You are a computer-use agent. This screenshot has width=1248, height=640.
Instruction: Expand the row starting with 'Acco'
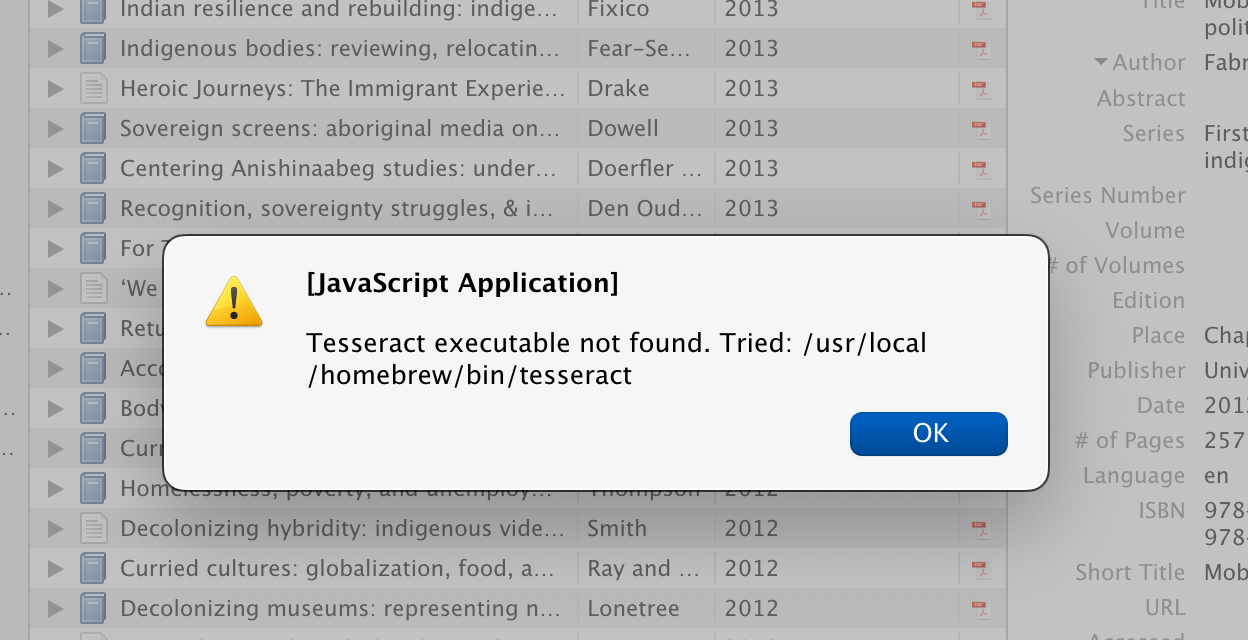[55, 368]
